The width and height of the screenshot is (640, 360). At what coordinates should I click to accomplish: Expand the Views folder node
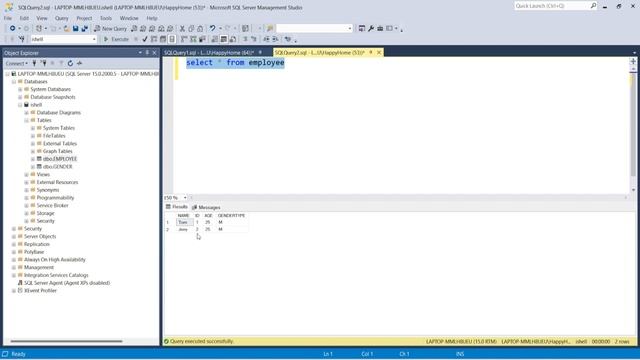pyautogui.click(x=27, y=175)
